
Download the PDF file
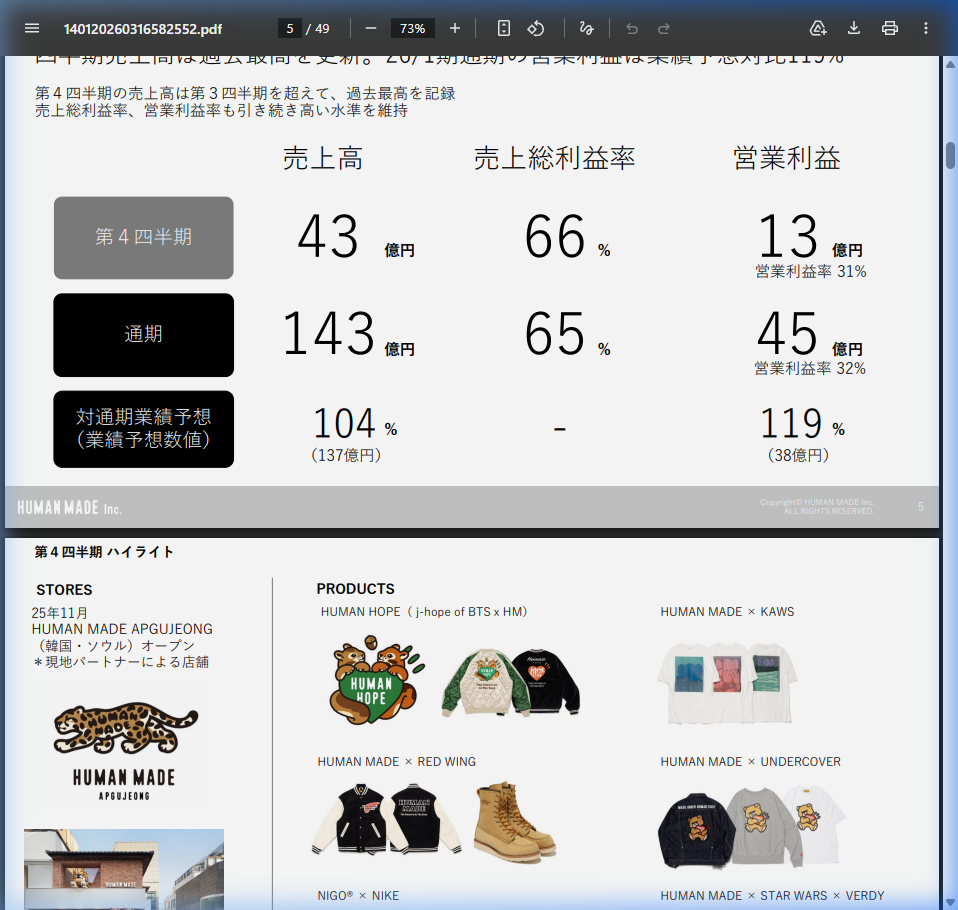coord(854,28)
